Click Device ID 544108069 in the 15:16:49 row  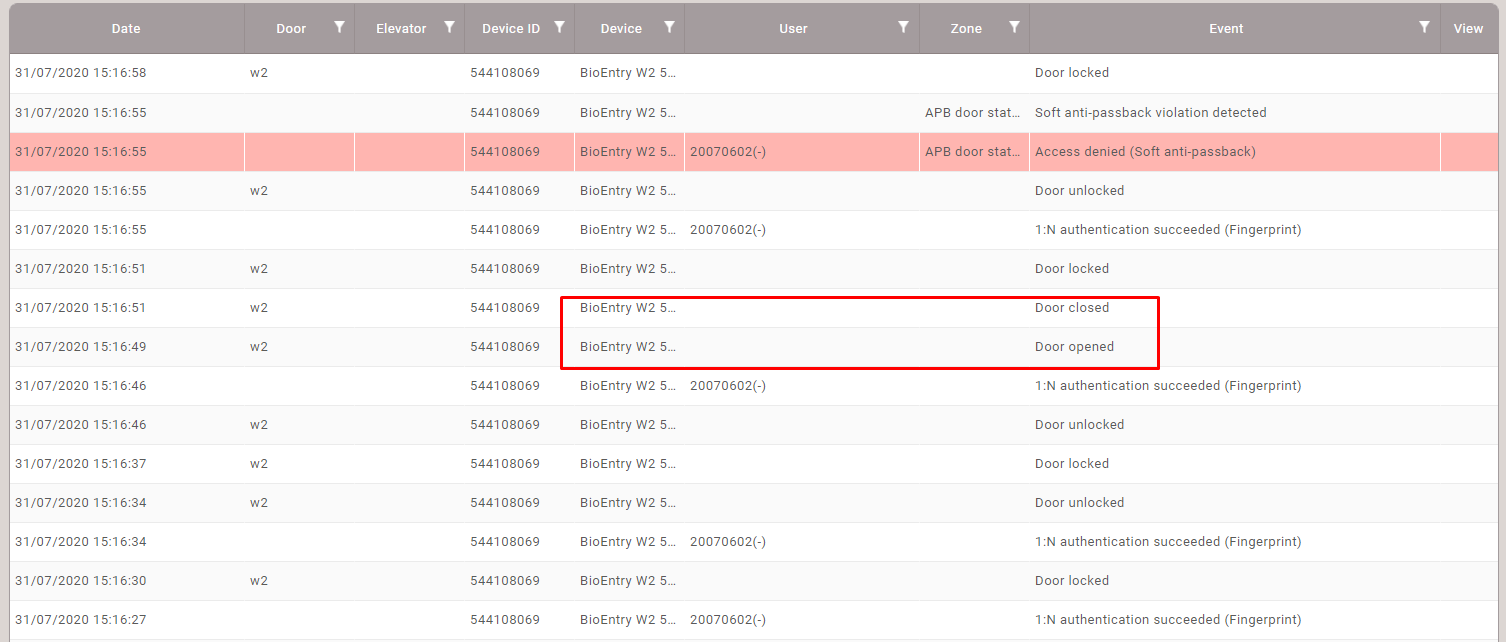(x=505, y=347)
